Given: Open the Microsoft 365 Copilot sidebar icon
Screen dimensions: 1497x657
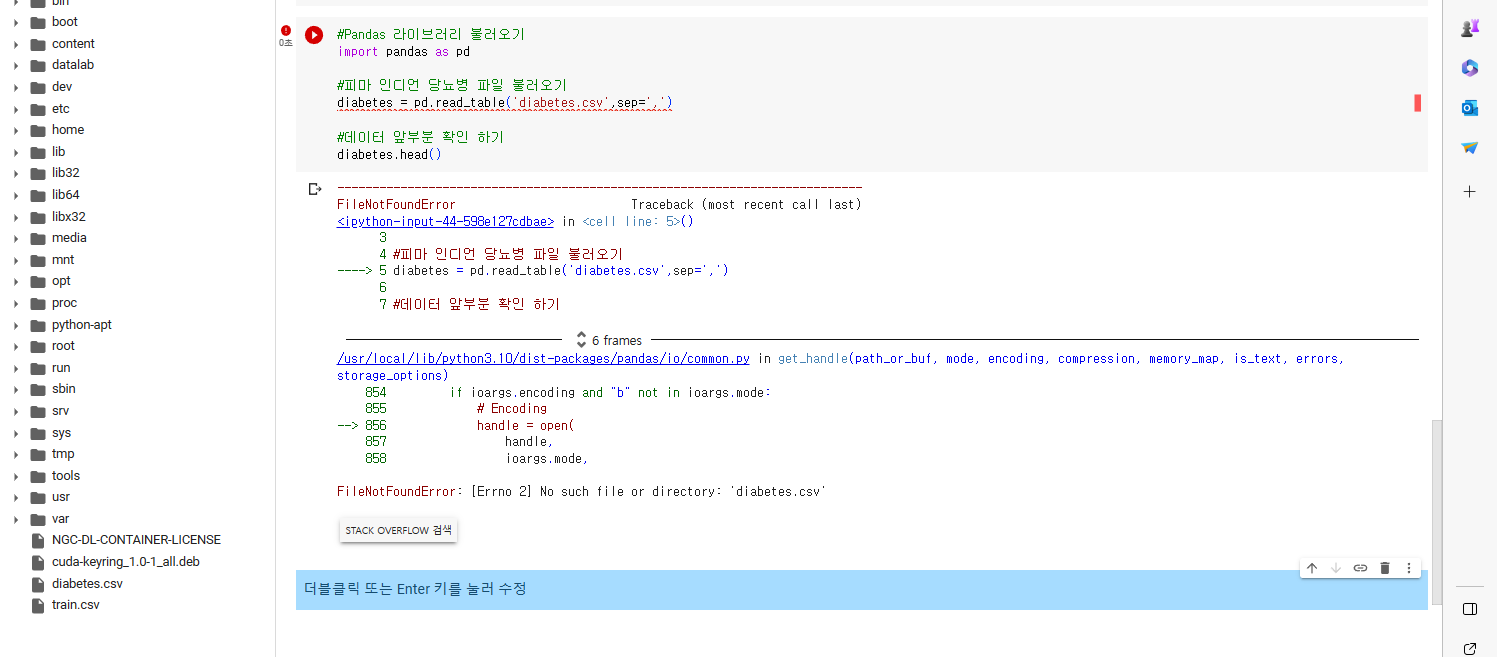Looking at the screenshot, I should click(x=1469, y=68).
